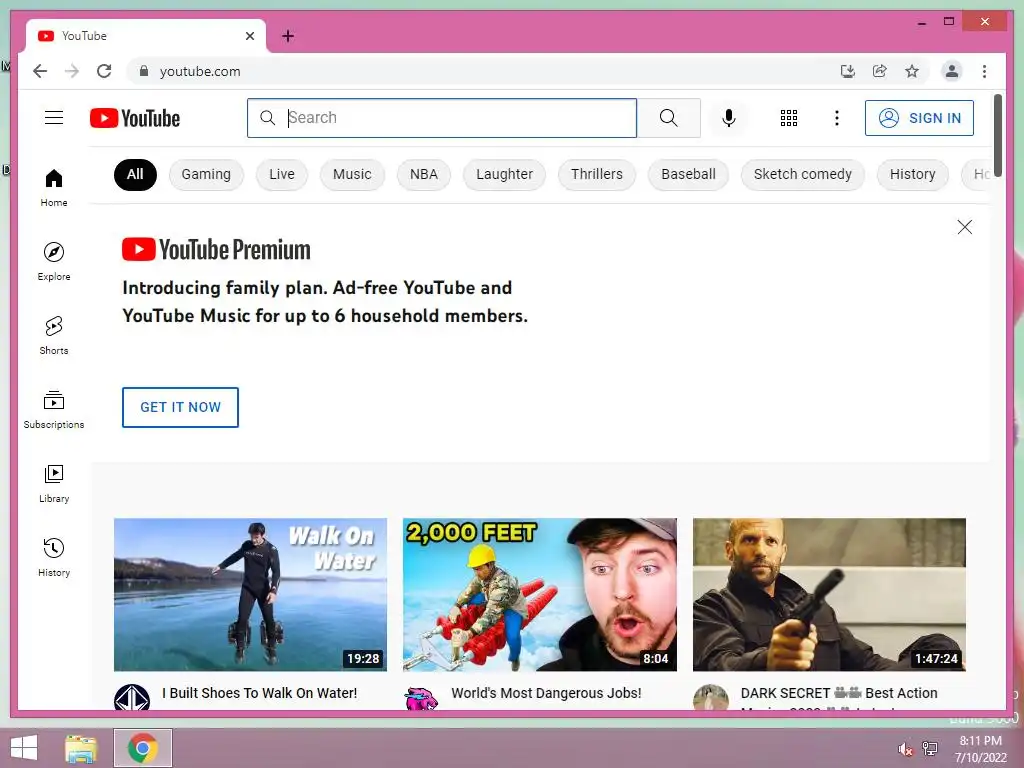Click browser forward arrow
1024x768 pixels.
point(72,71)
